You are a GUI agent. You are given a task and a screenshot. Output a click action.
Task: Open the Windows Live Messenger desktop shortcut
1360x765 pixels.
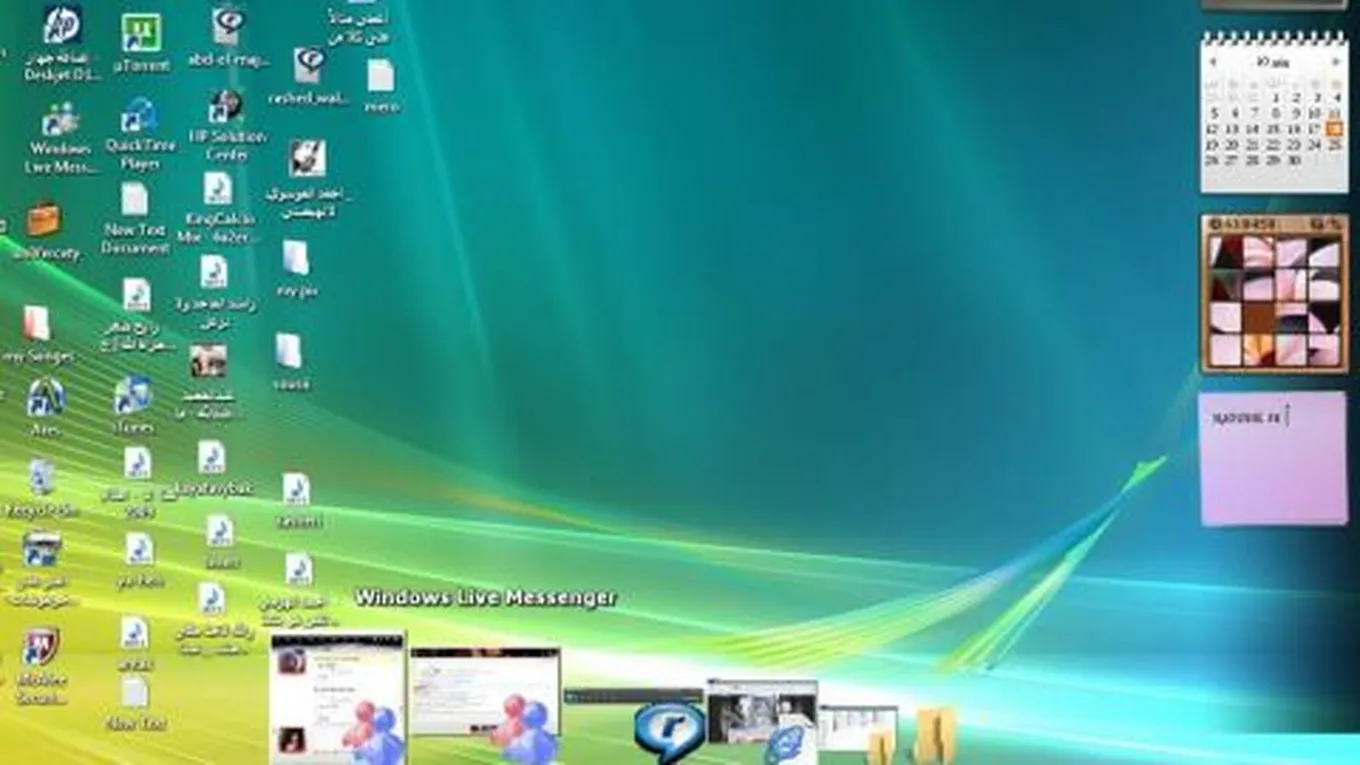[x=60, y=122]
